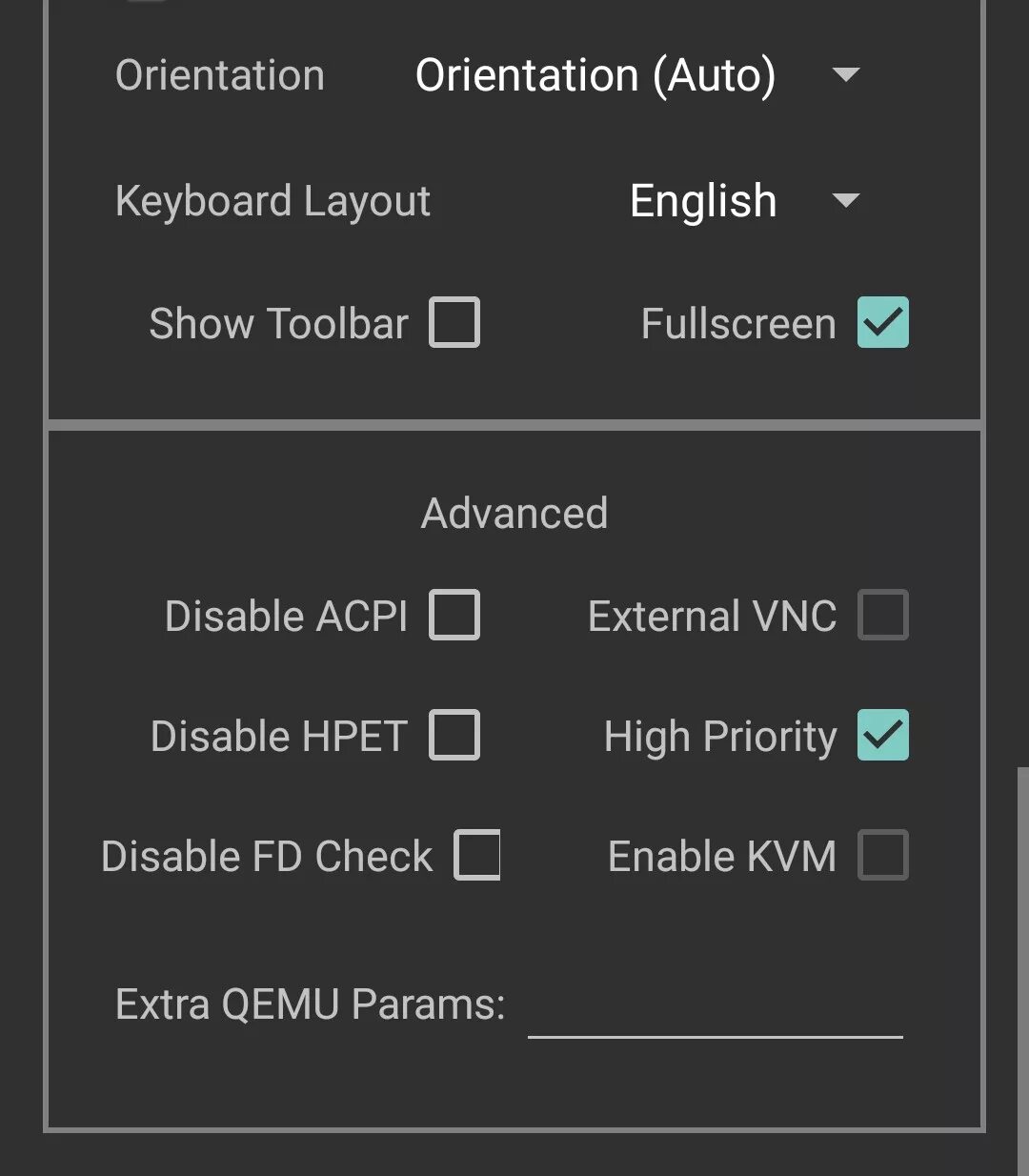Check the Disable HPET box

[x=454, y=736]
